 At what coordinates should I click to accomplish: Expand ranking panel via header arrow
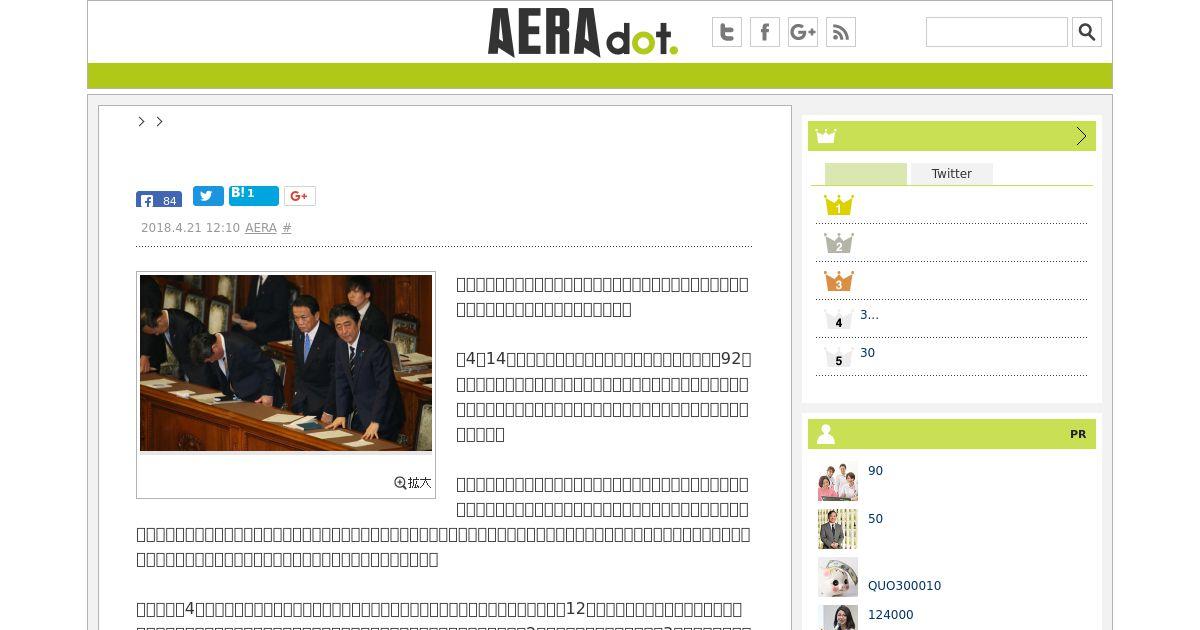tap(1081, 136)
